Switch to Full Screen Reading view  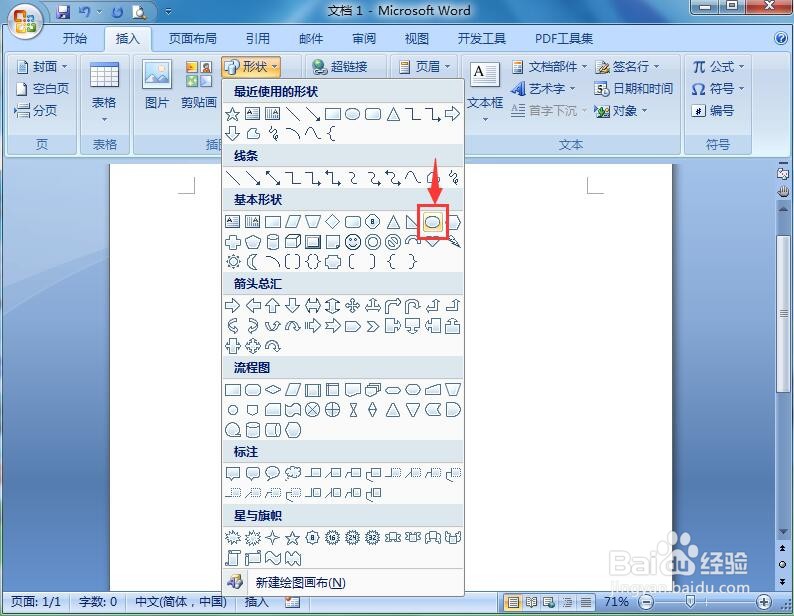[x=531, y=602]
